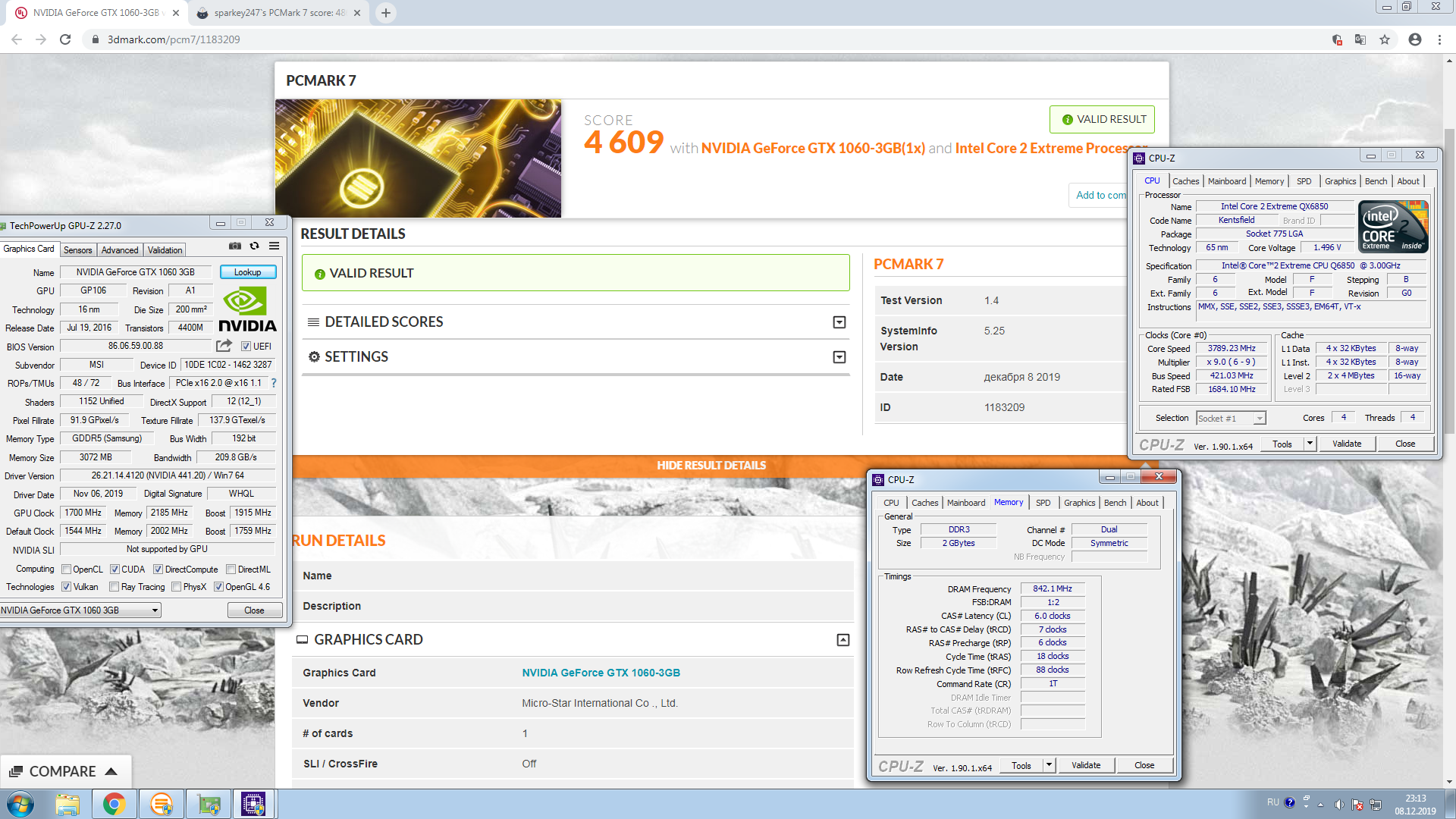This screenshot has width=1456, height=819.
Task: Close the NVIDIA GeForce GTX 1060-3GB tab
Action: (176, 13)
